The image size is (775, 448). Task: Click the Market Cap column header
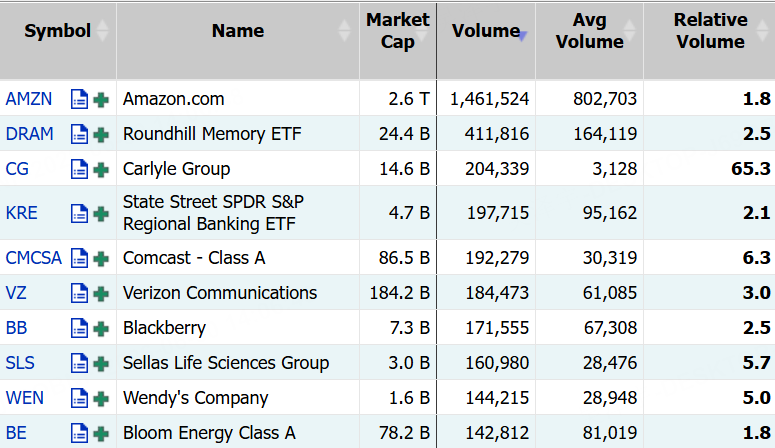click(398, 31)
